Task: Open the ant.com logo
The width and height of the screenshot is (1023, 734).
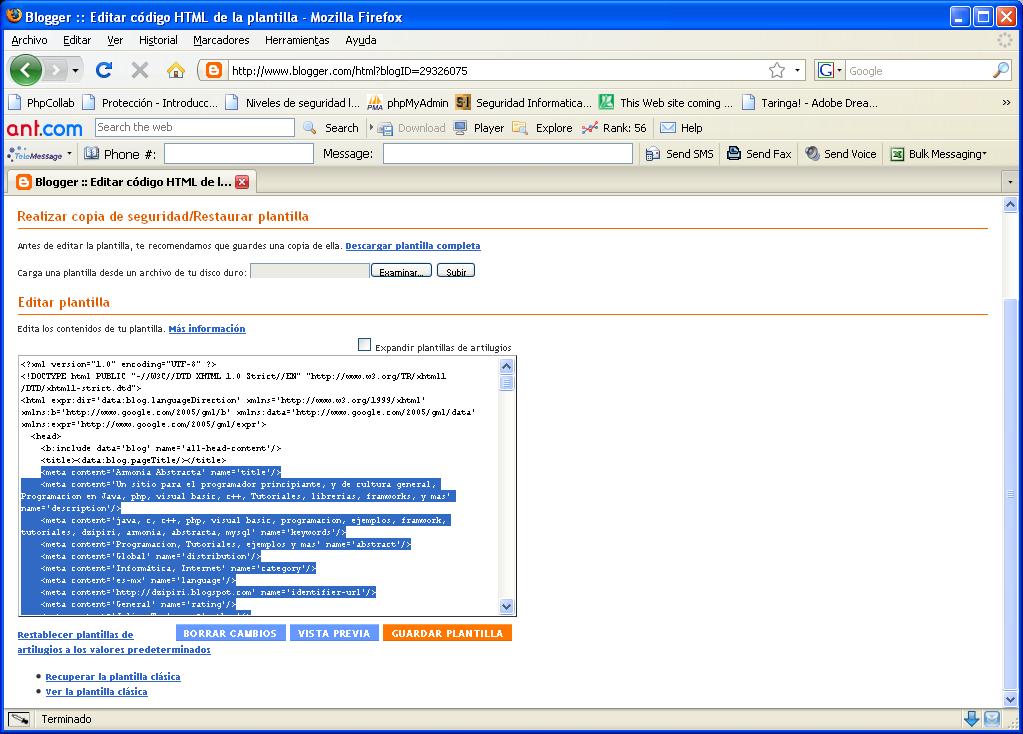Action: pos(44,128)
